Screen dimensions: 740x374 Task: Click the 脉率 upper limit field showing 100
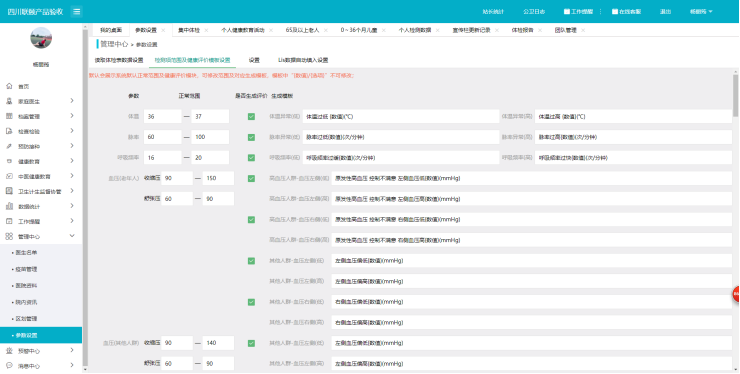tap(210, 137)
